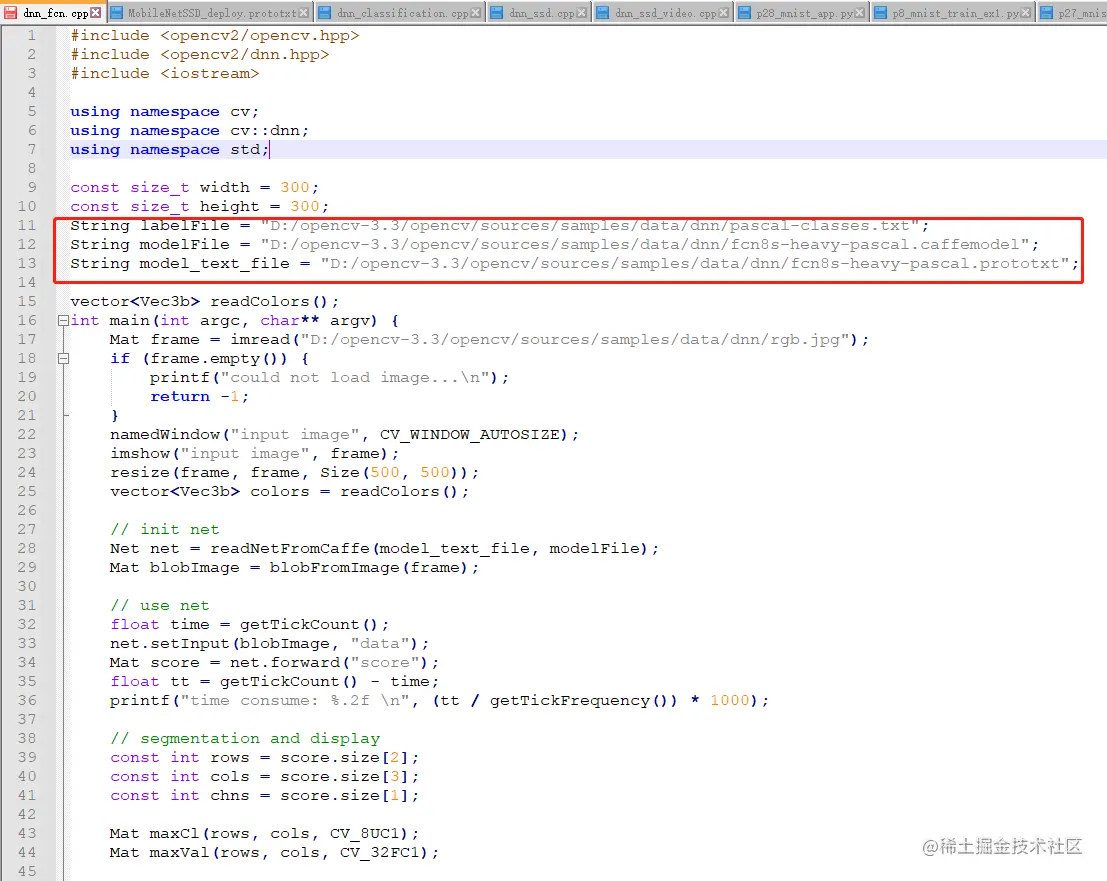Click line number 16 in the margin
This screenshot has height=881, width=1107.
[x=27, y=320]
